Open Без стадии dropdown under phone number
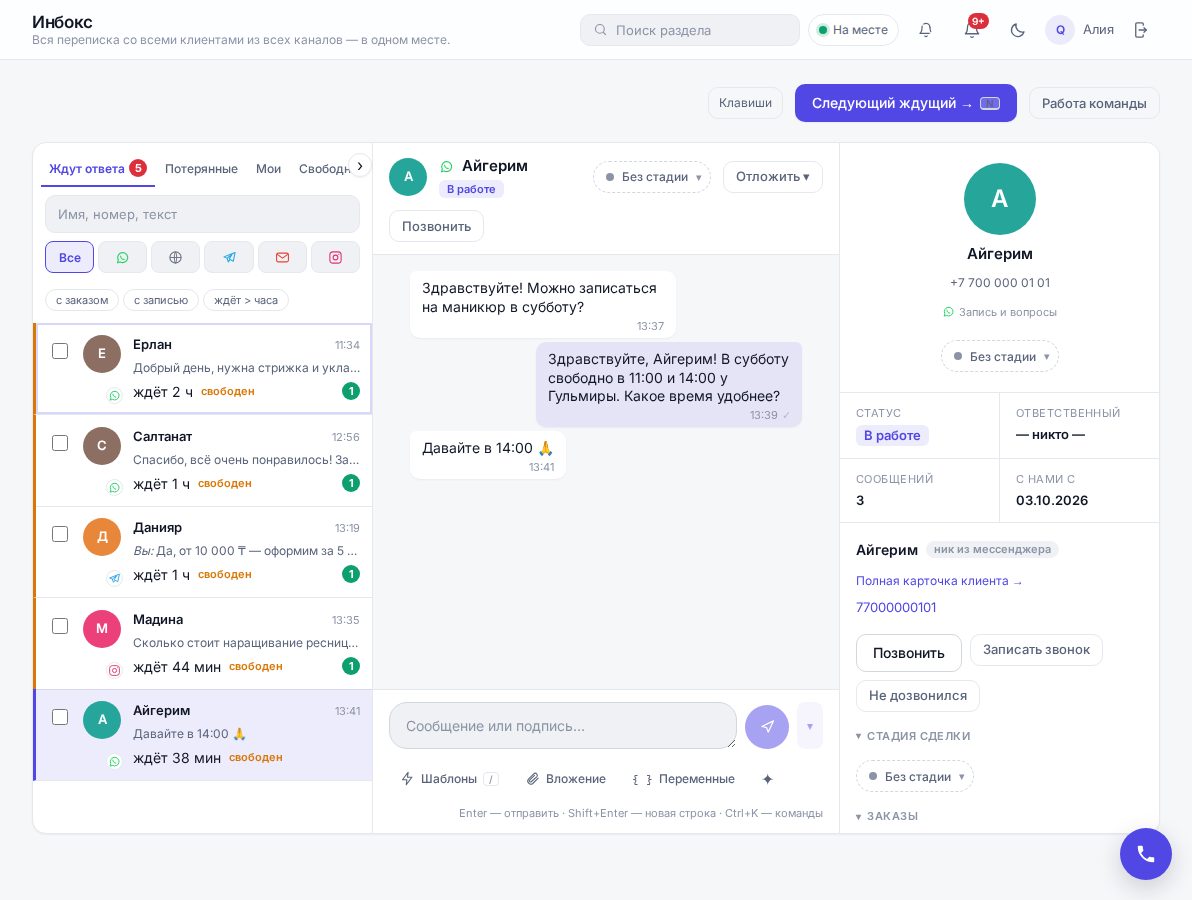The height and width of the screenshot is (900, 1192). tap(1000, 357)
